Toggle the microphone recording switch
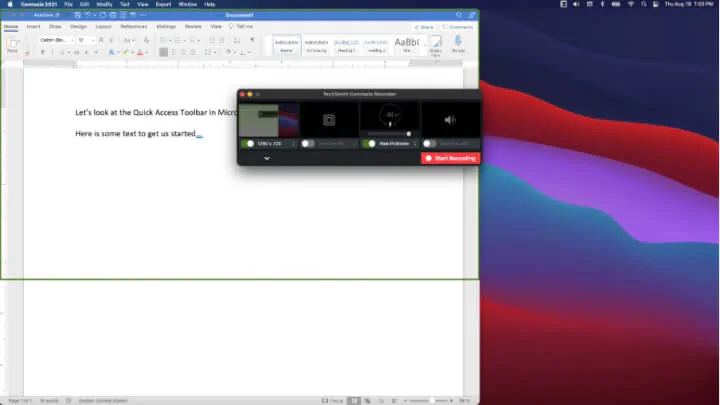Viewport: 720px width, 405px height. point(369,143)
